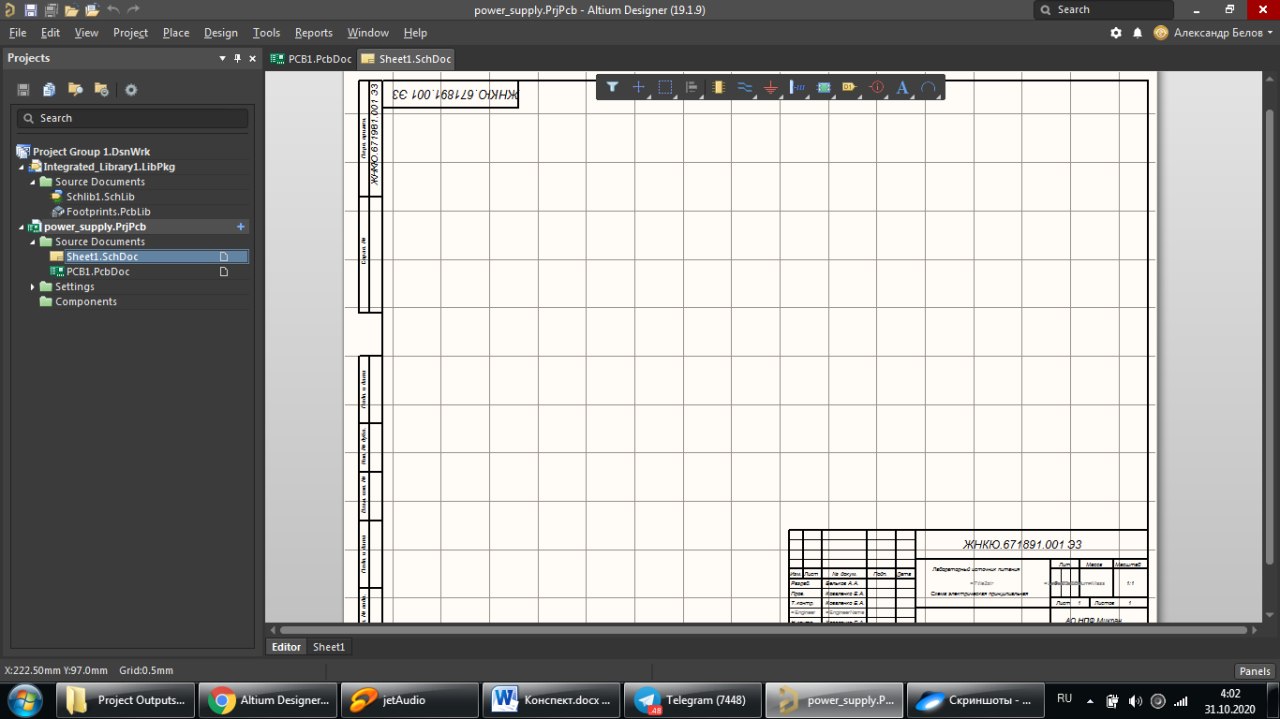Open the Place menu
The image size is (1280, 719).
click(176, 32)
